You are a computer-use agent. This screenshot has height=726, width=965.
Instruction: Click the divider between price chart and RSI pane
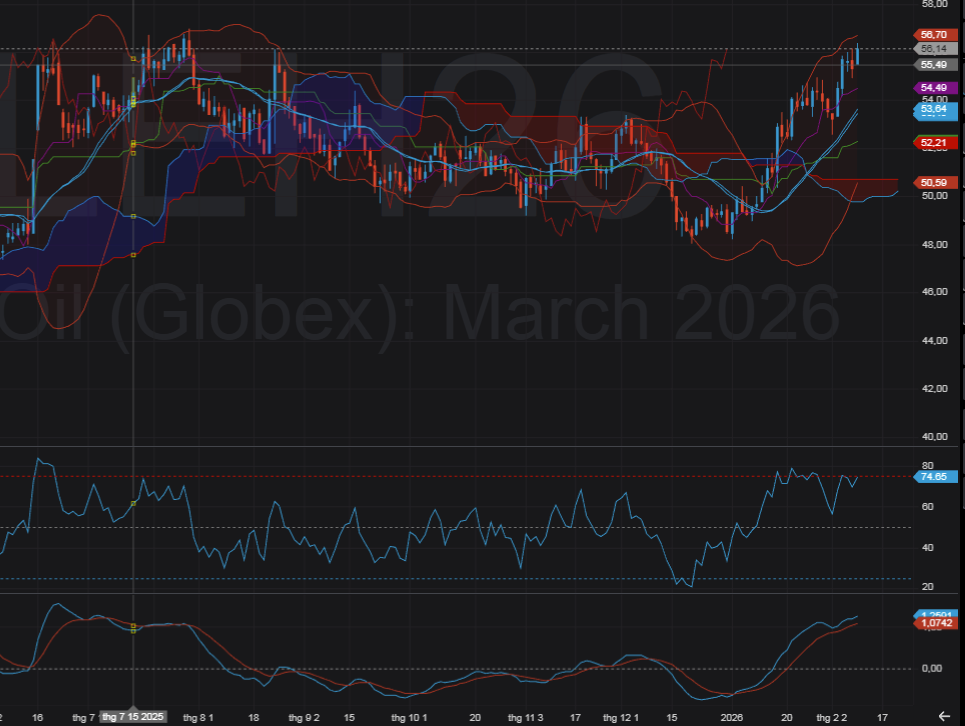click(x=480, y=446)
